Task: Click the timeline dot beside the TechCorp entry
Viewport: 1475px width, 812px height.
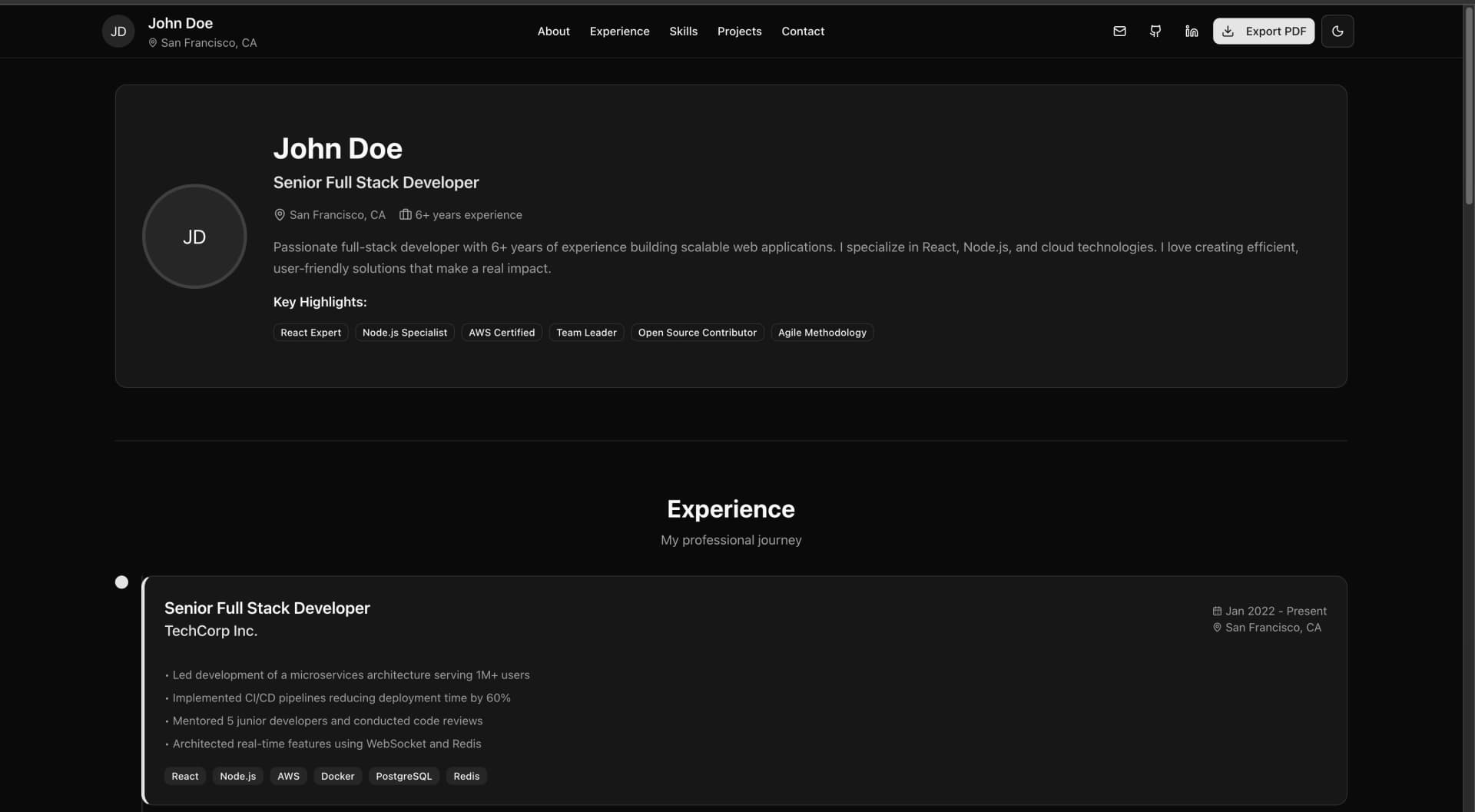Action: click(121, 582)
